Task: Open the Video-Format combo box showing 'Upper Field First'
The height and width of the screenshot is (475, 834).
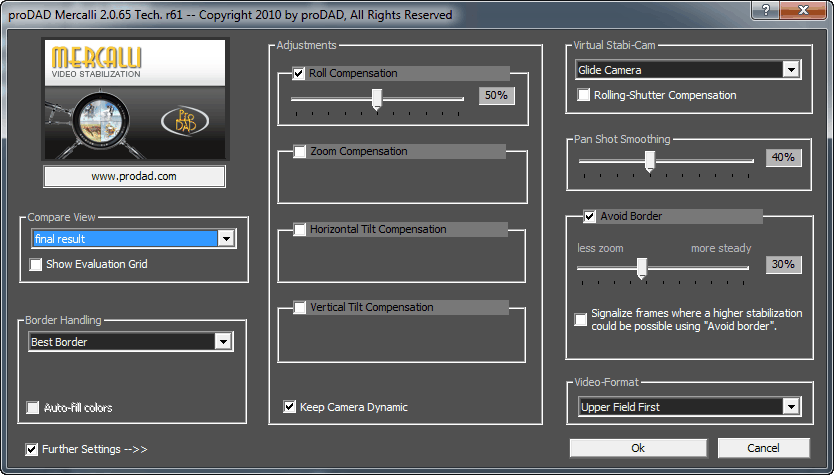Action: tap(689, 407)
